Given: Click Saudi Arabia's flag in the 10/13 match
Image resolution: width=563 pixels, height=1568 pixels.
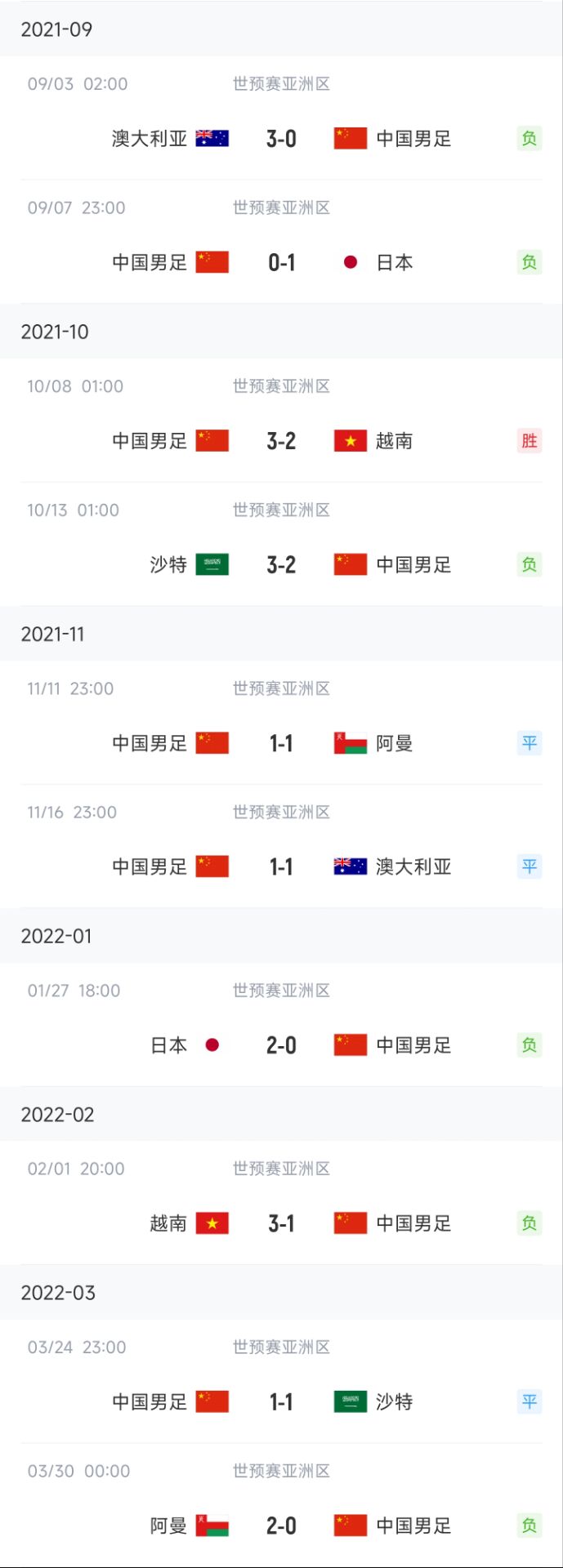Looking at the screenshot, I should pyautogui.click(x=212, y=564).
